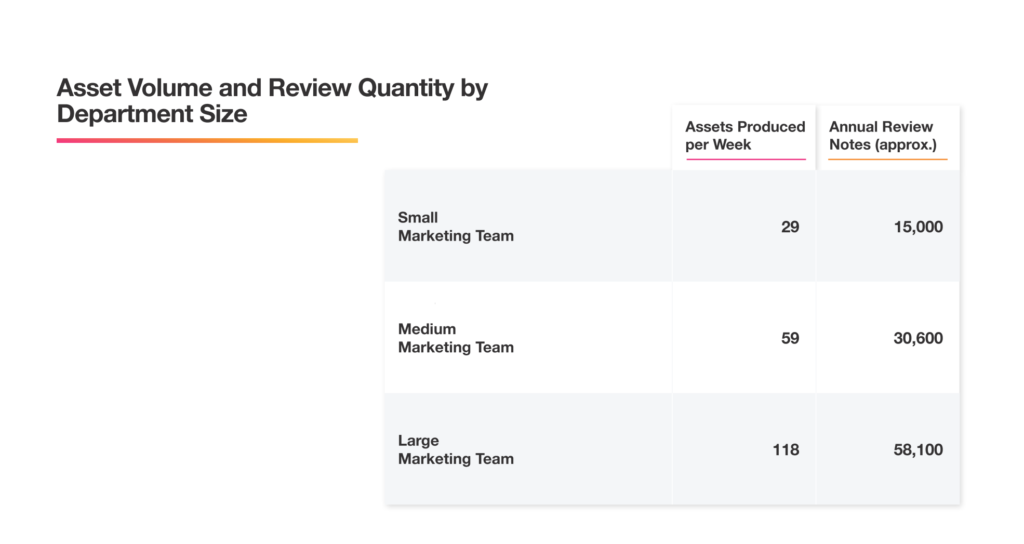Click the "Department Size" title text
1024x544 pixels.
pyautogui.click(x=152, y=114)
